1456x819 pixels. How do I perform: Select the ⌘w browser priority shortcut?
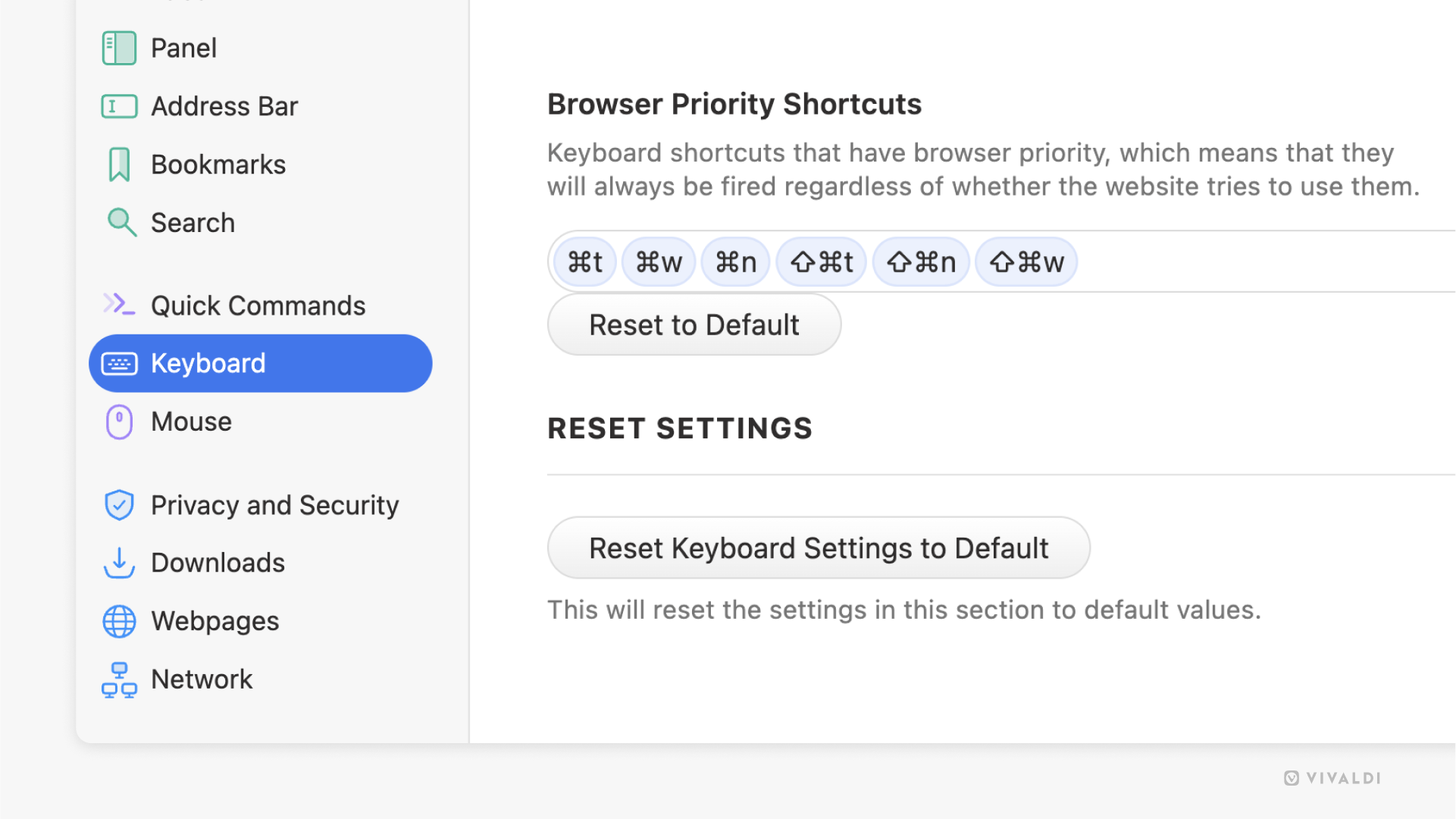pyautogui.click(x=658, y=261)
